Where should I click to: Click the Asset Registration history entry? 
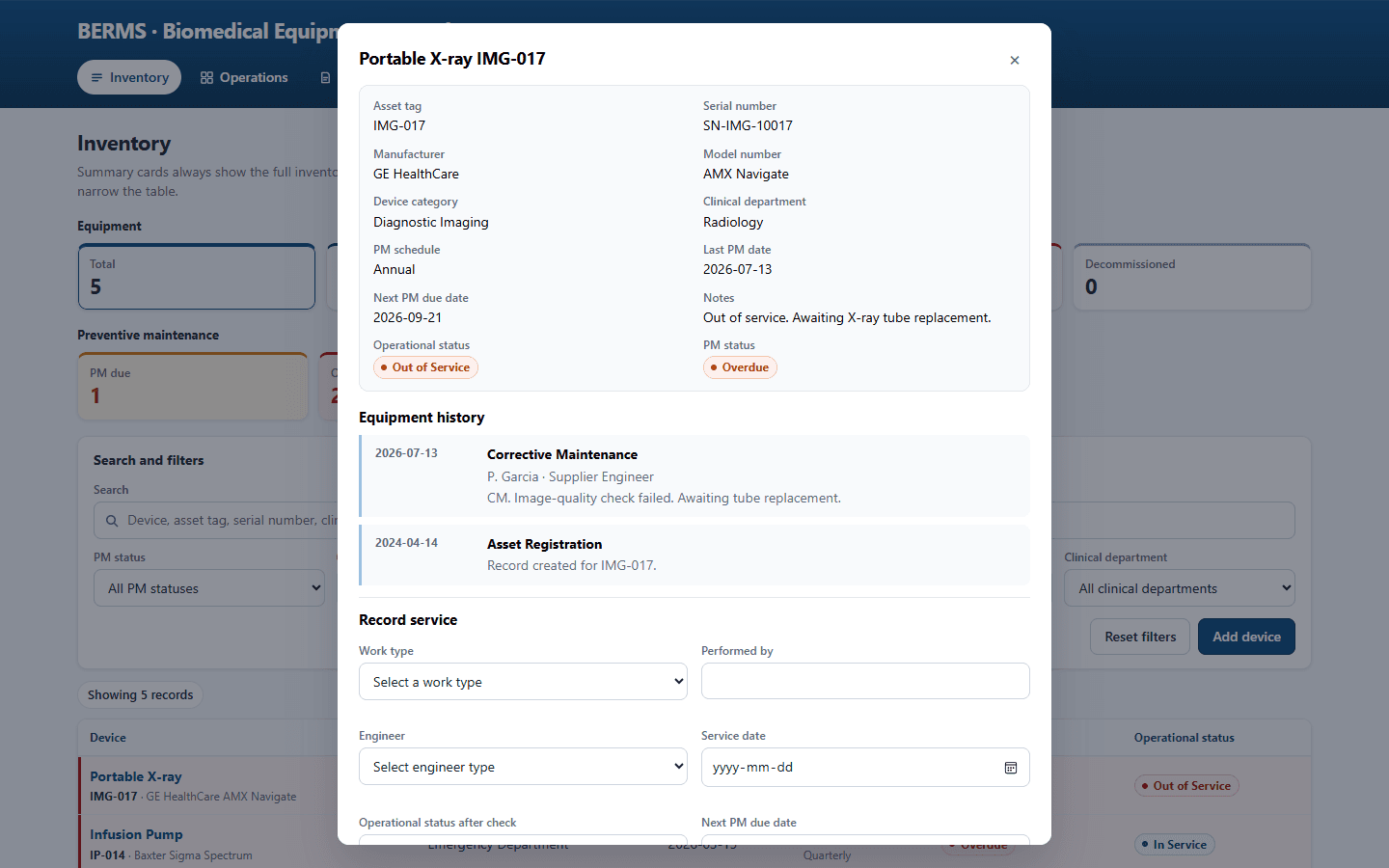(694, 556)
